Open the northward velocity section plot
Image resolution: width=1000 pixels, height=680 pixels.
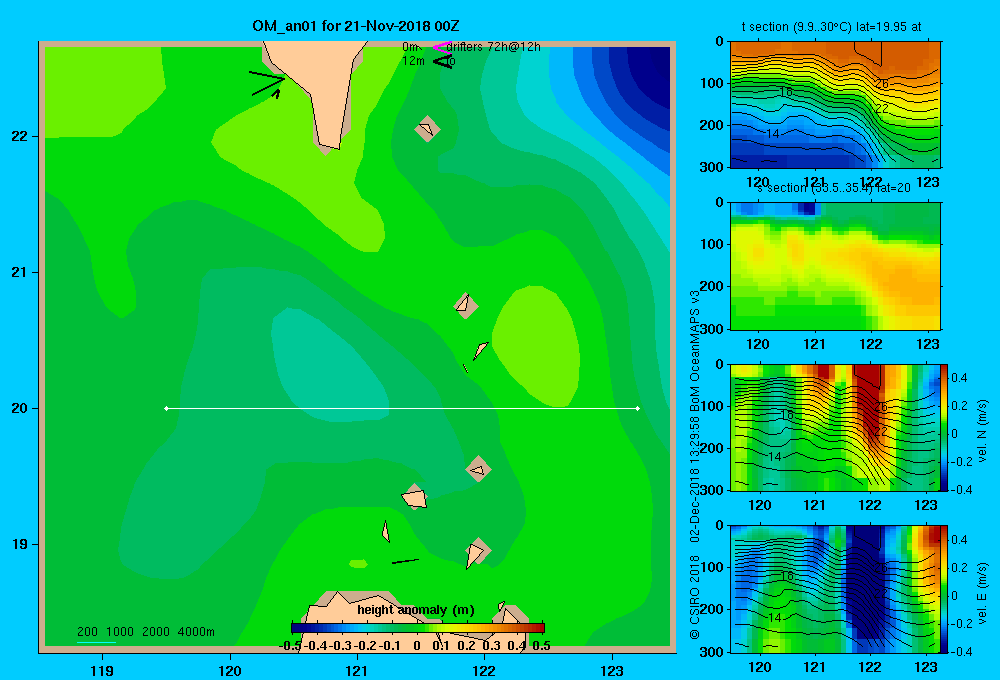[835, 427]
